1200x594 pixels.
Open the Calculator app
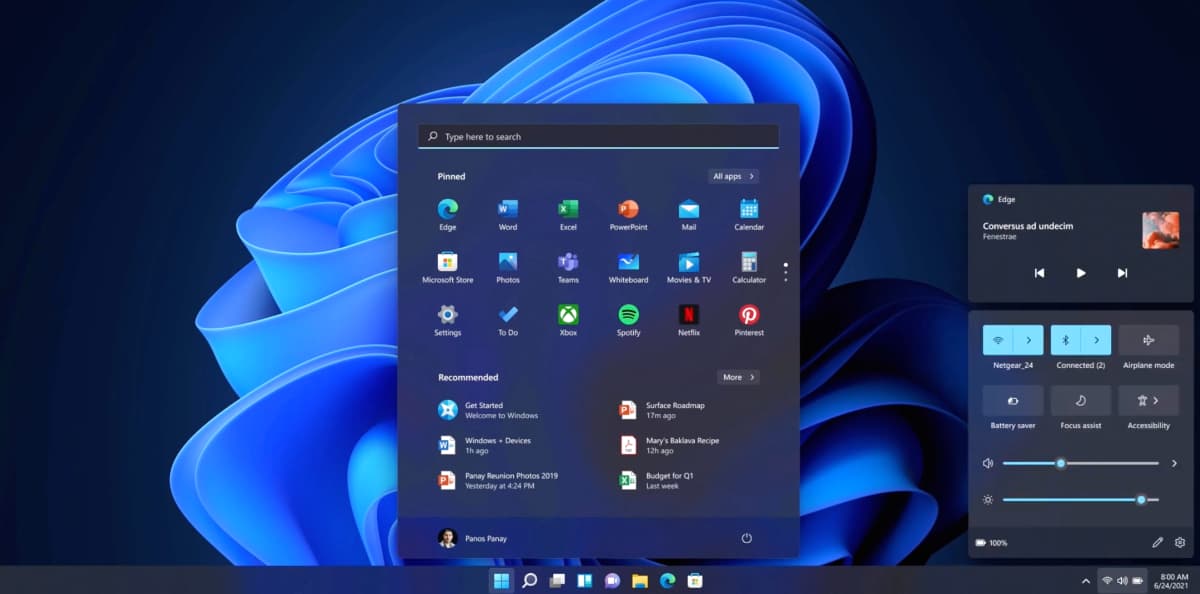coord(749,267)
